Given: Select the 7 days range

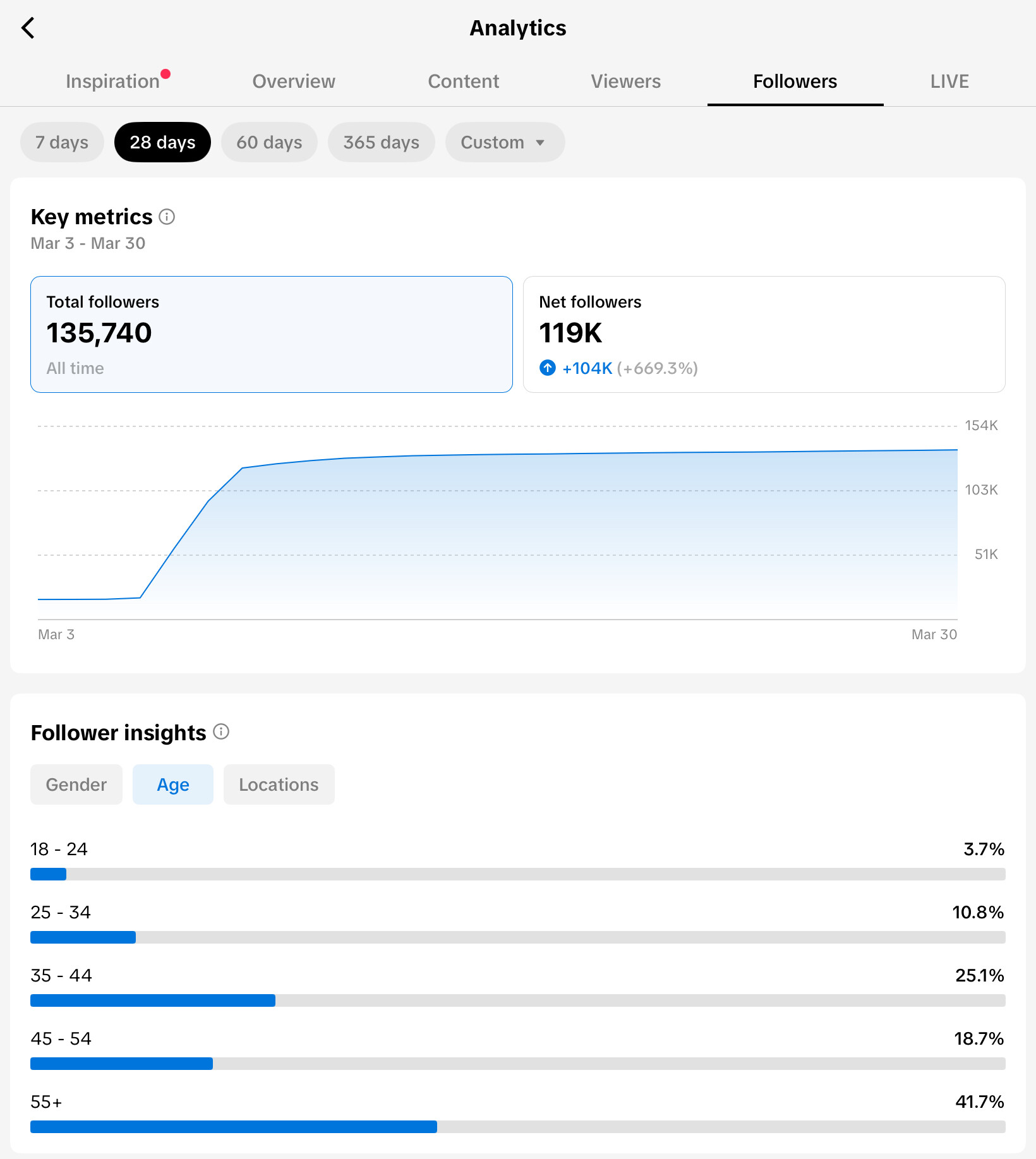Looking at the screenshot, I should coord(62,142).
